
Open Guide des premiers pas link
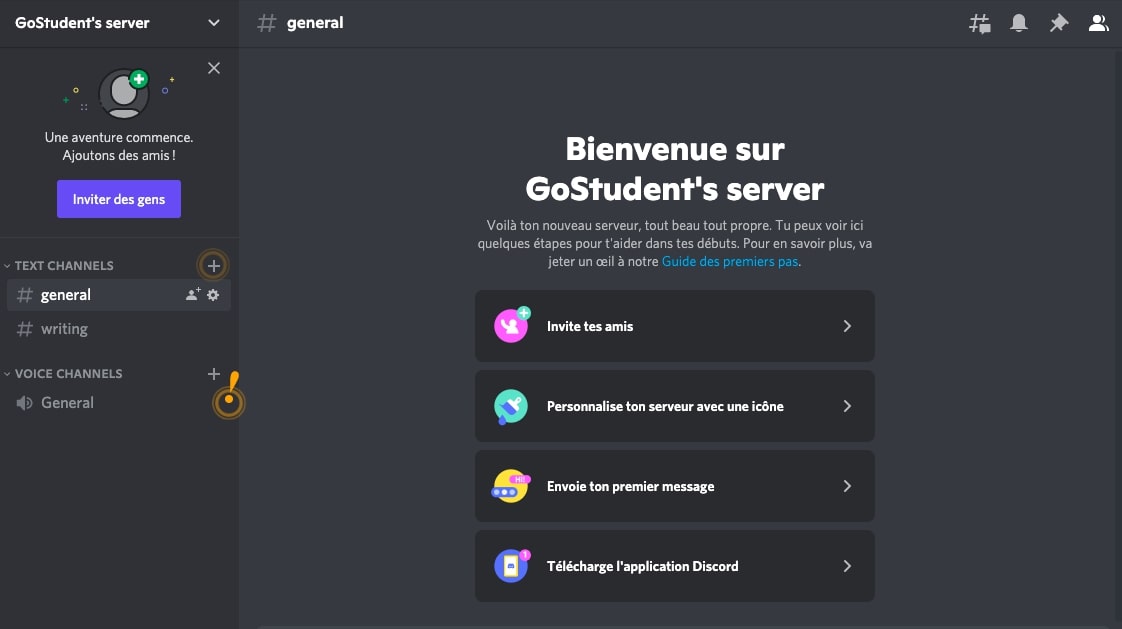pyautogui.click(x=729, y=261)
